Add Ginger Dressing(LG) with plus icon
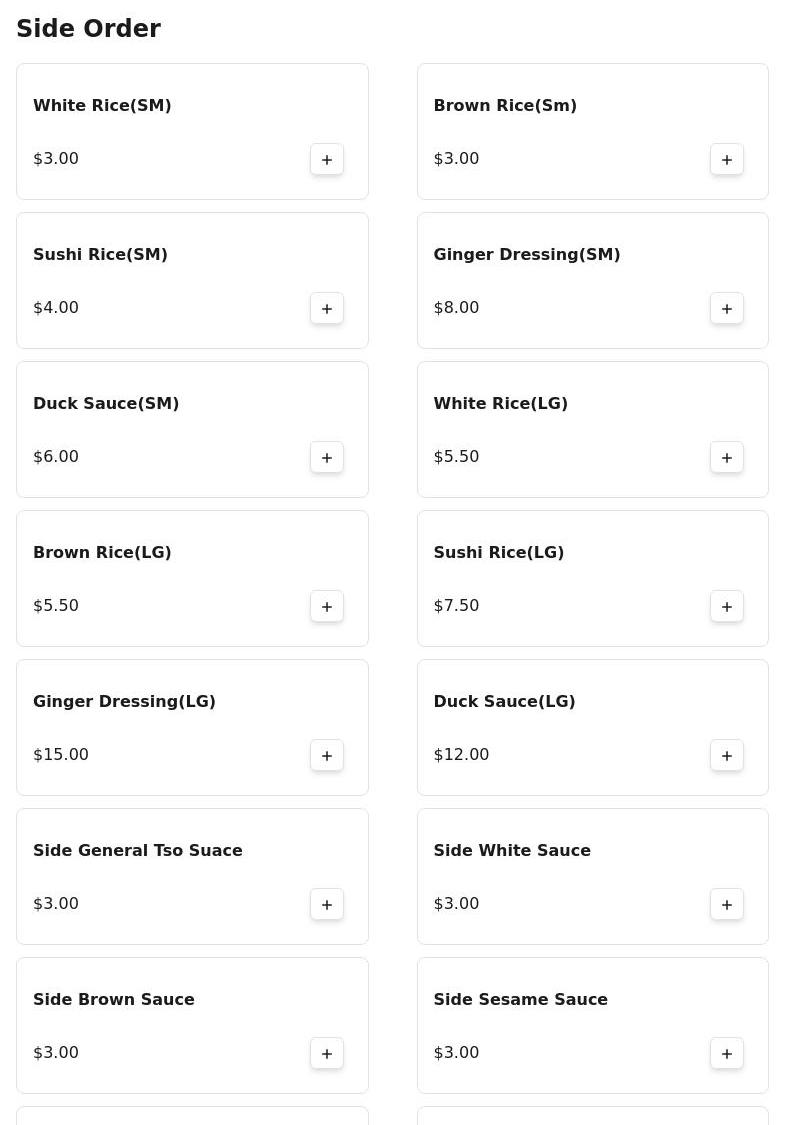Viewport: 785px width, 1125px height. click(327, 755)
